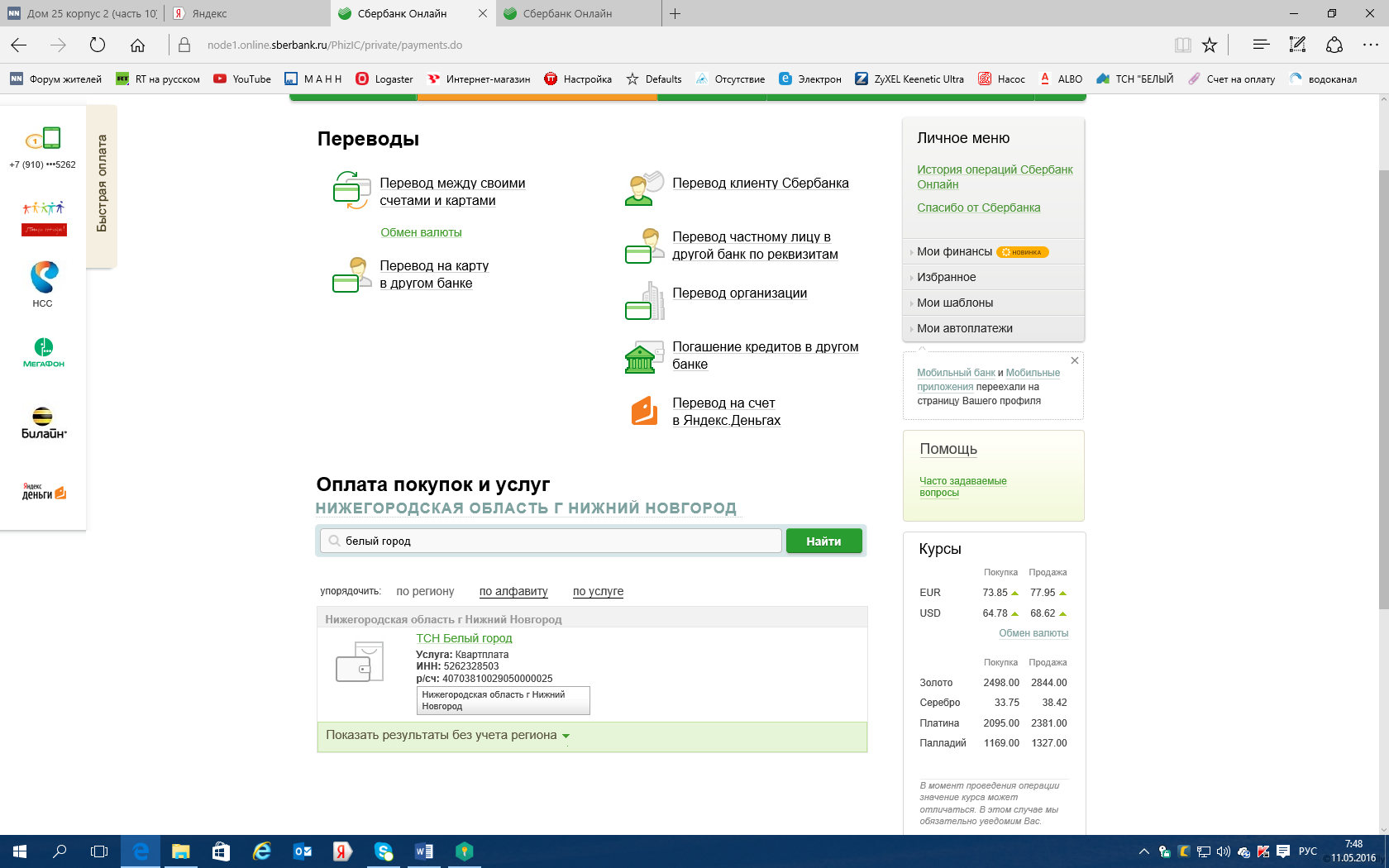Click the bank building icon for loan repayment
Image resolution: width=1389 pixels, height=868 pixels.
tap(643, 357)
